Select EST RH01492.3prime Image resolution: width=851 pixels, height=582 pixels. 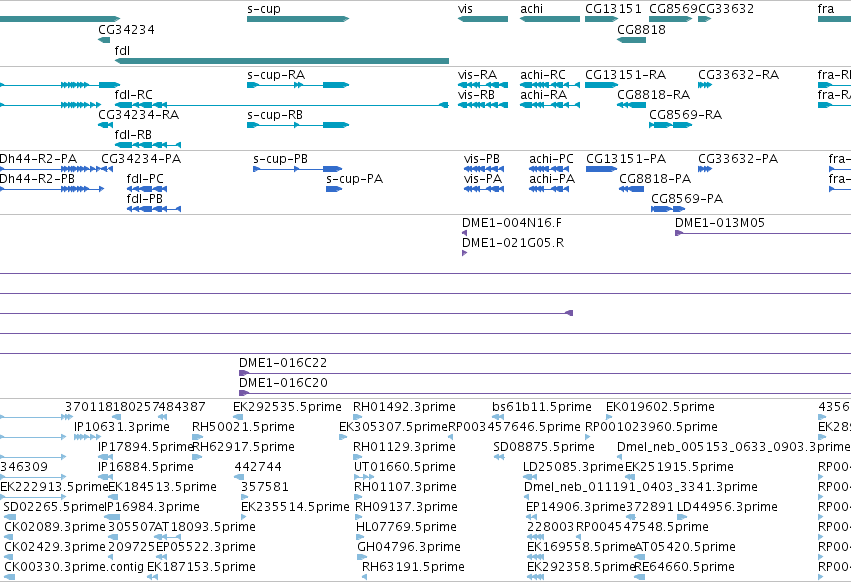[x=404, y=407]
